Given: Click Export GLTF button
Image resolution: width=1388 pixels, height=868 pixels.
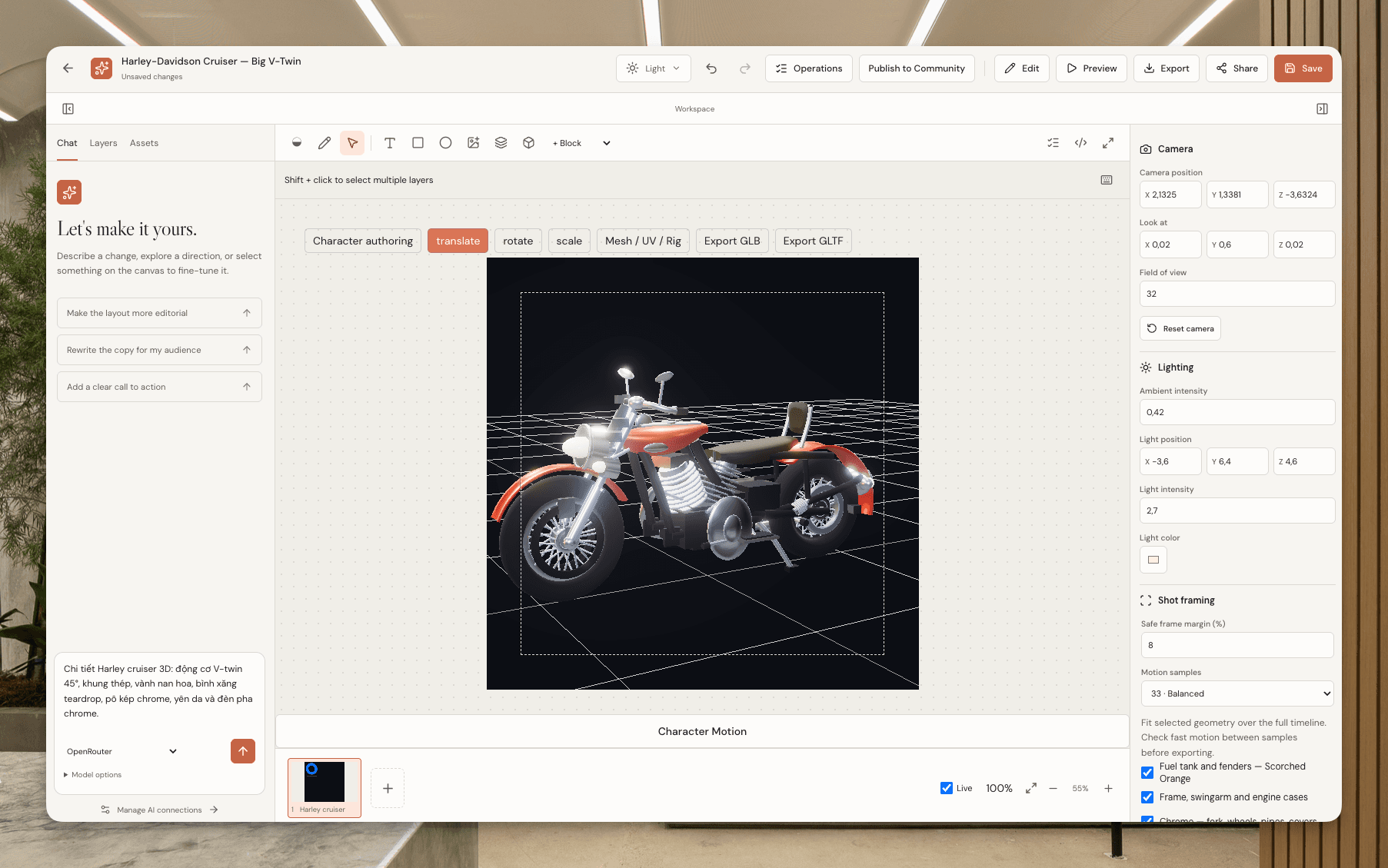Looking at the screenshot, I should tap(813, 241).
